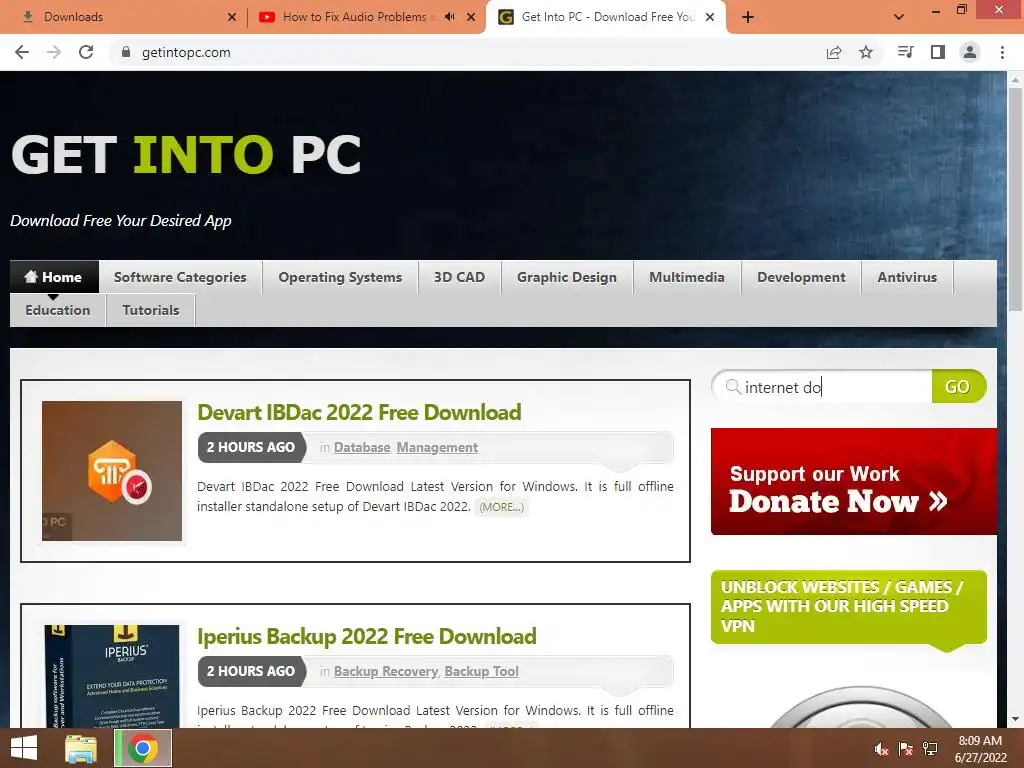Open the Backup Recovery category link
Screen dimensions: 1024x768
[x=386, y=671]
